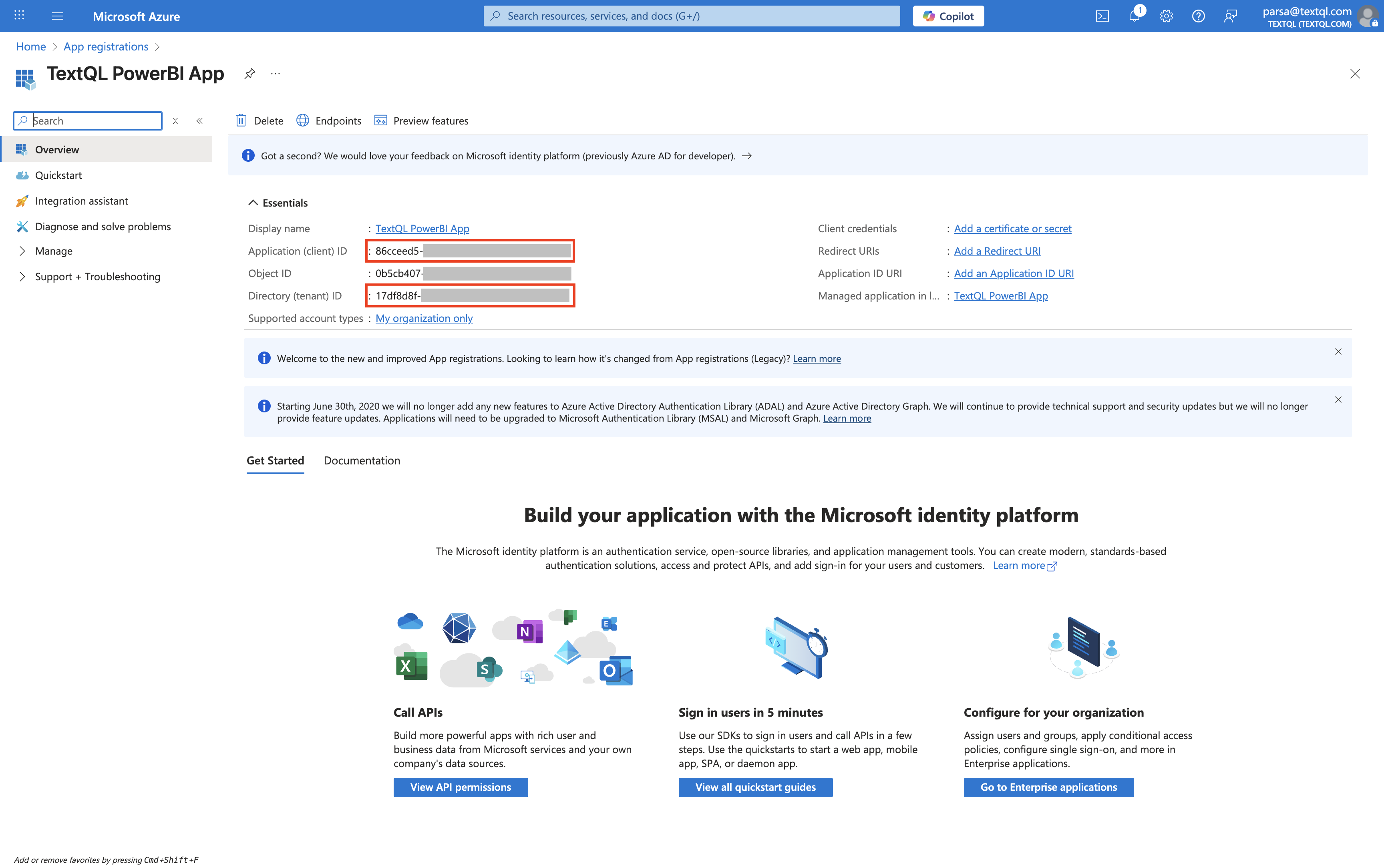Open the Cloud Shell icon in header
The image size is (1384, 868).
pyautogui.click(x=1102, y=16)
